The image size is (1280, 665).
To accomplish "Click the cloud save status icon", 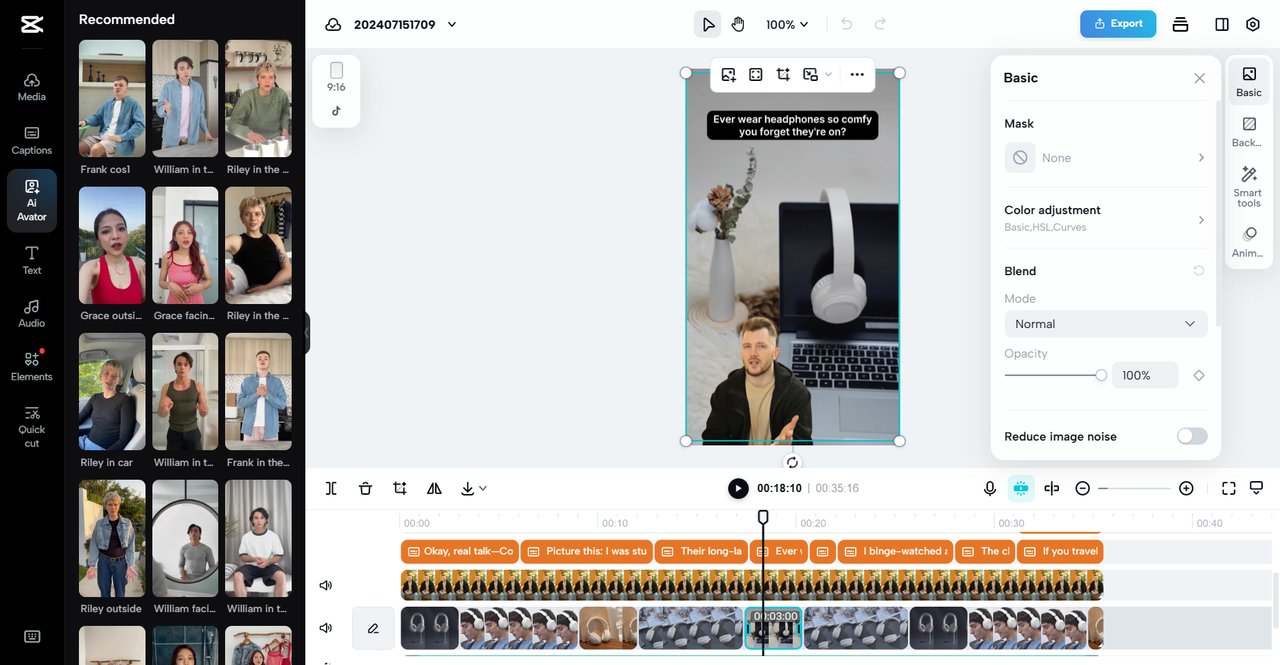I will (333, 24).
